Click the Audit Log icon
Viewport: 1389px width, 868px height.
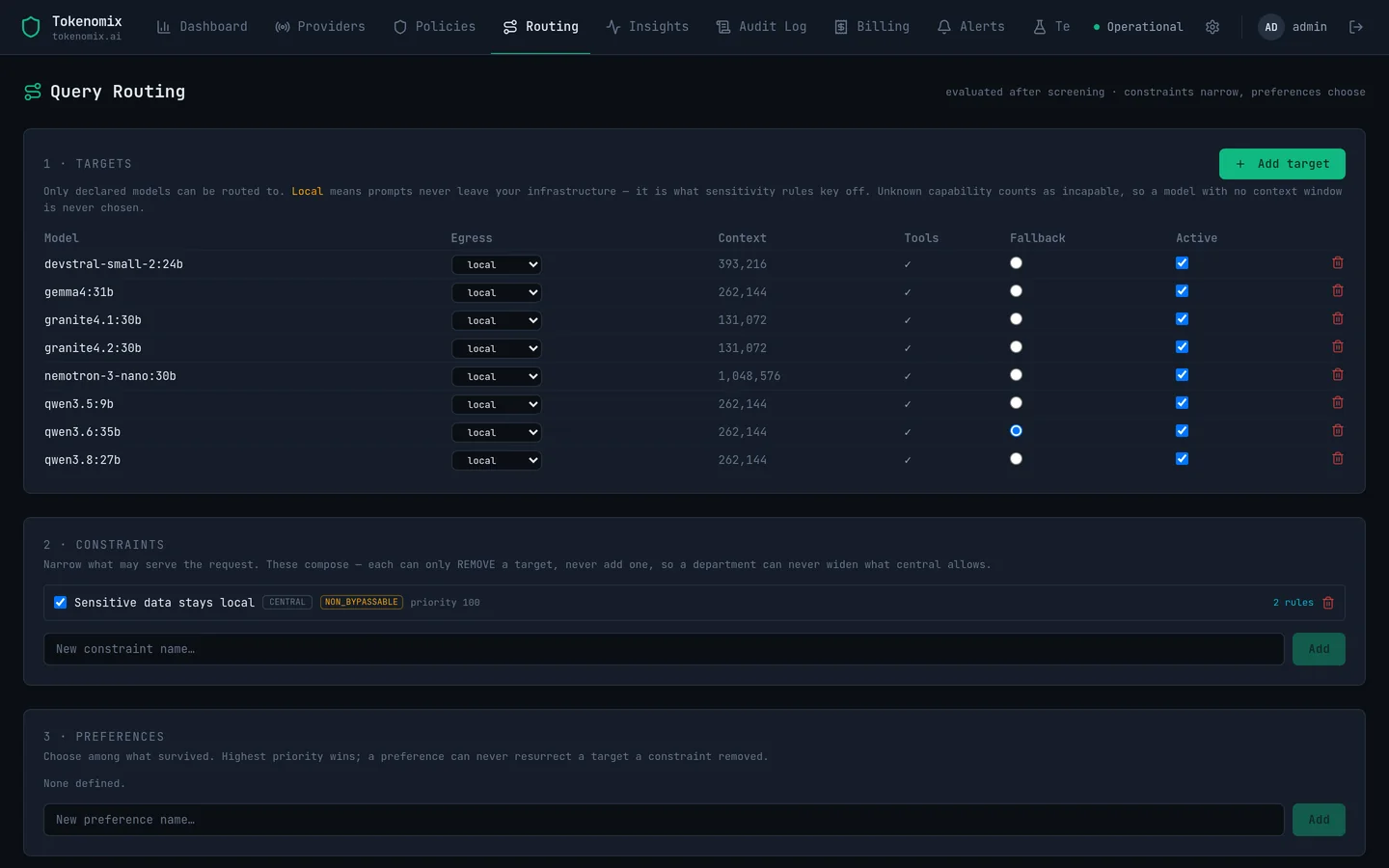tap(723, 27)
